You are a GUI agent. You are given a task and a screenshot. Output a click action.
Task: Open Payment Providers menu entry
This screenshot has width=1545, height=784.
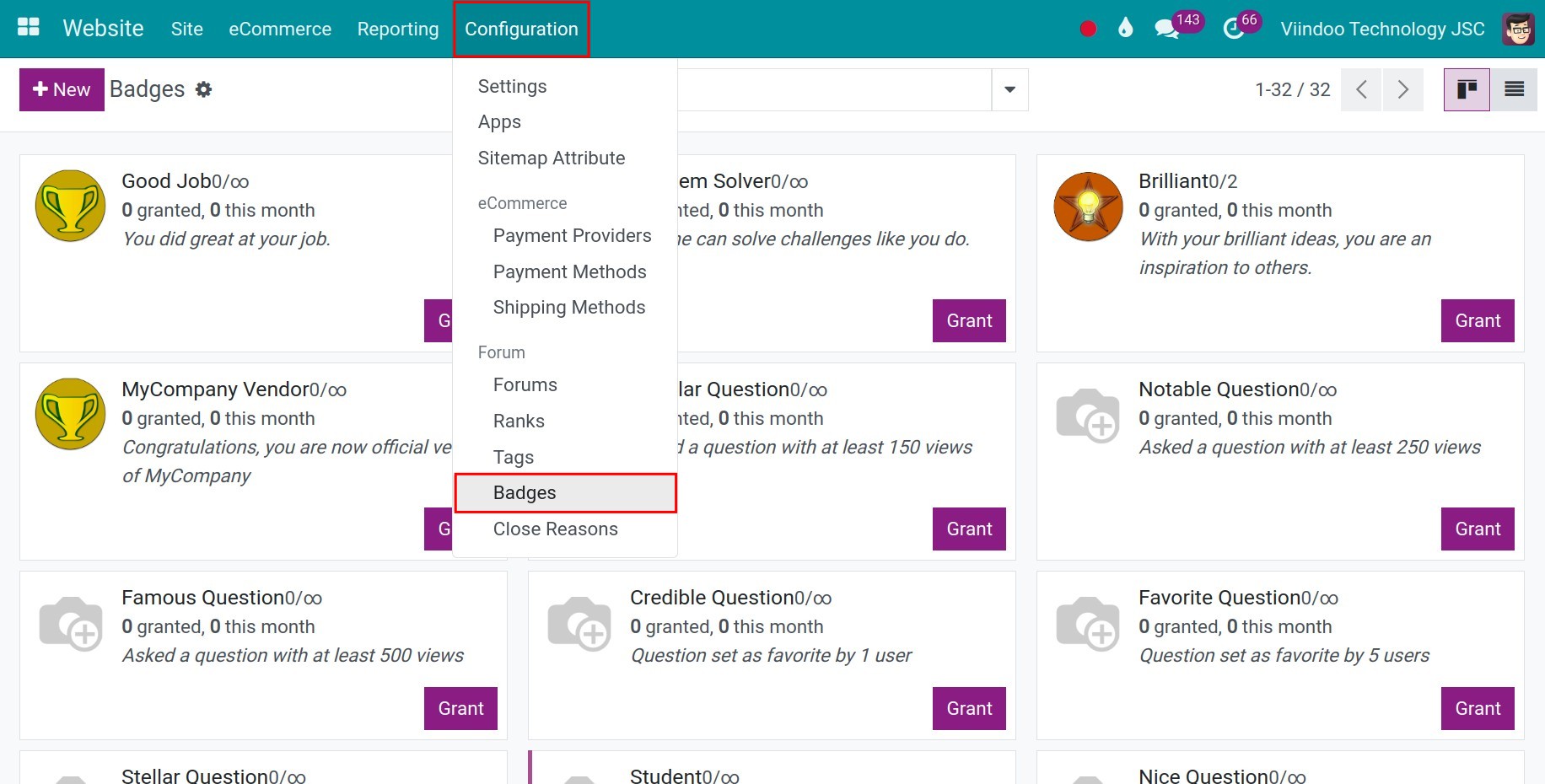point(565,235)
